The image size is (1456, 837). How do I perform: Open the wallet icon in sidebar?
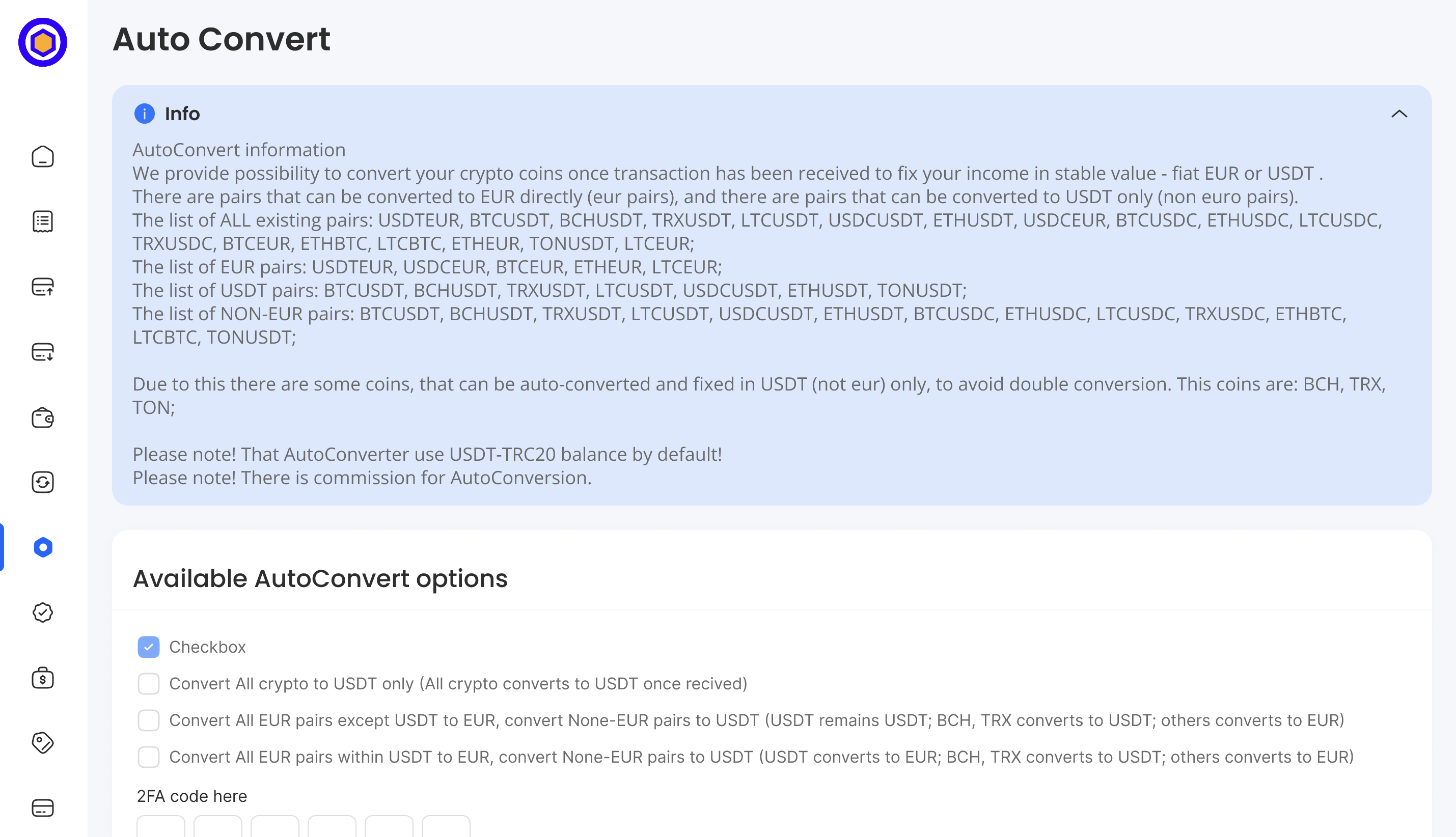(x=43, y=417)
